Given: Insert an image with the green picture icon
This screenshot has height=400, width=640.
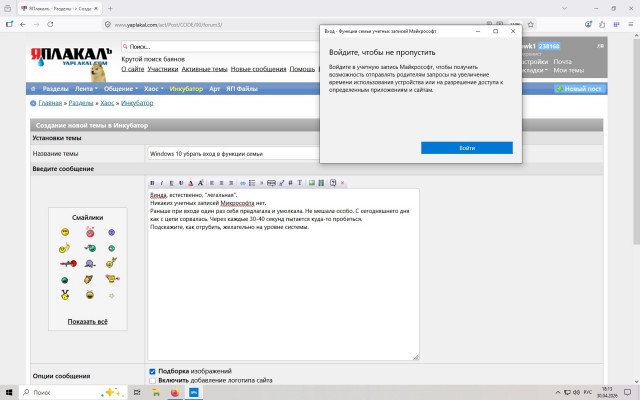Looking at the screenshot, I should point(311,183).
